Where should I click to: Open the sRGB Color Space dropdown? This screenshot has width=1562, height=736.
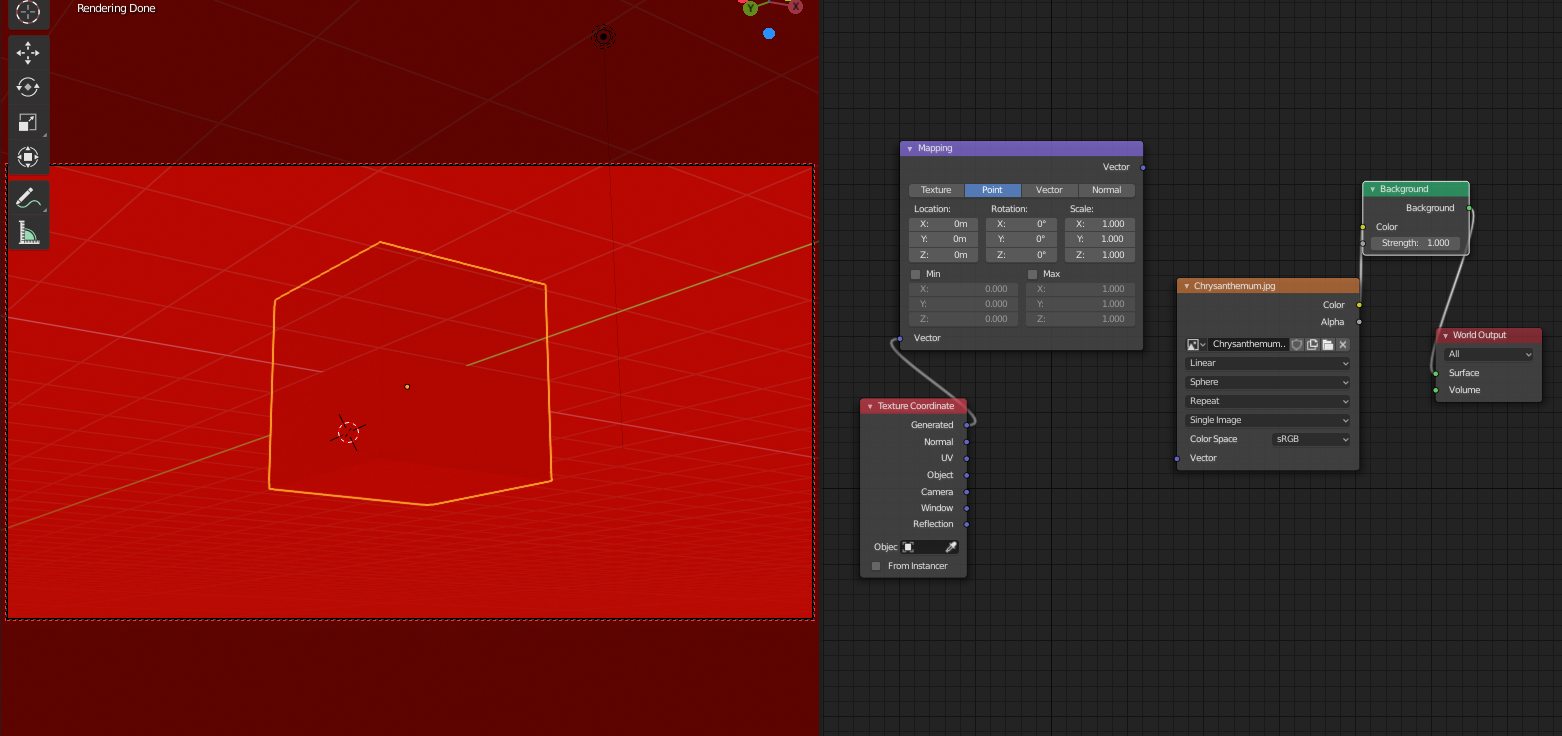(1311, 439)
